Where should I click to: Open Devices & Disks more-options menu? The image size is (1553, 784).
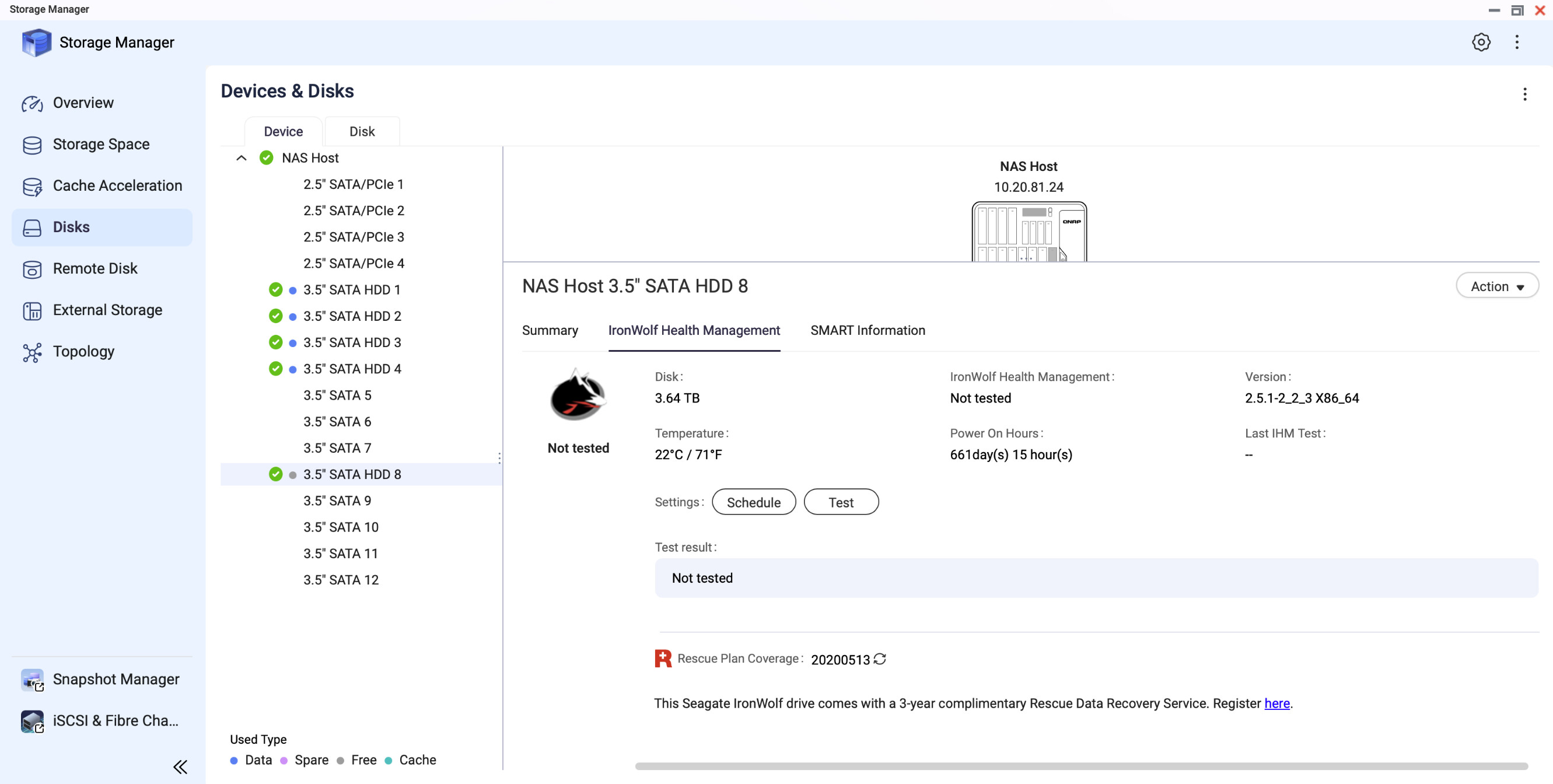[1524, 94]
